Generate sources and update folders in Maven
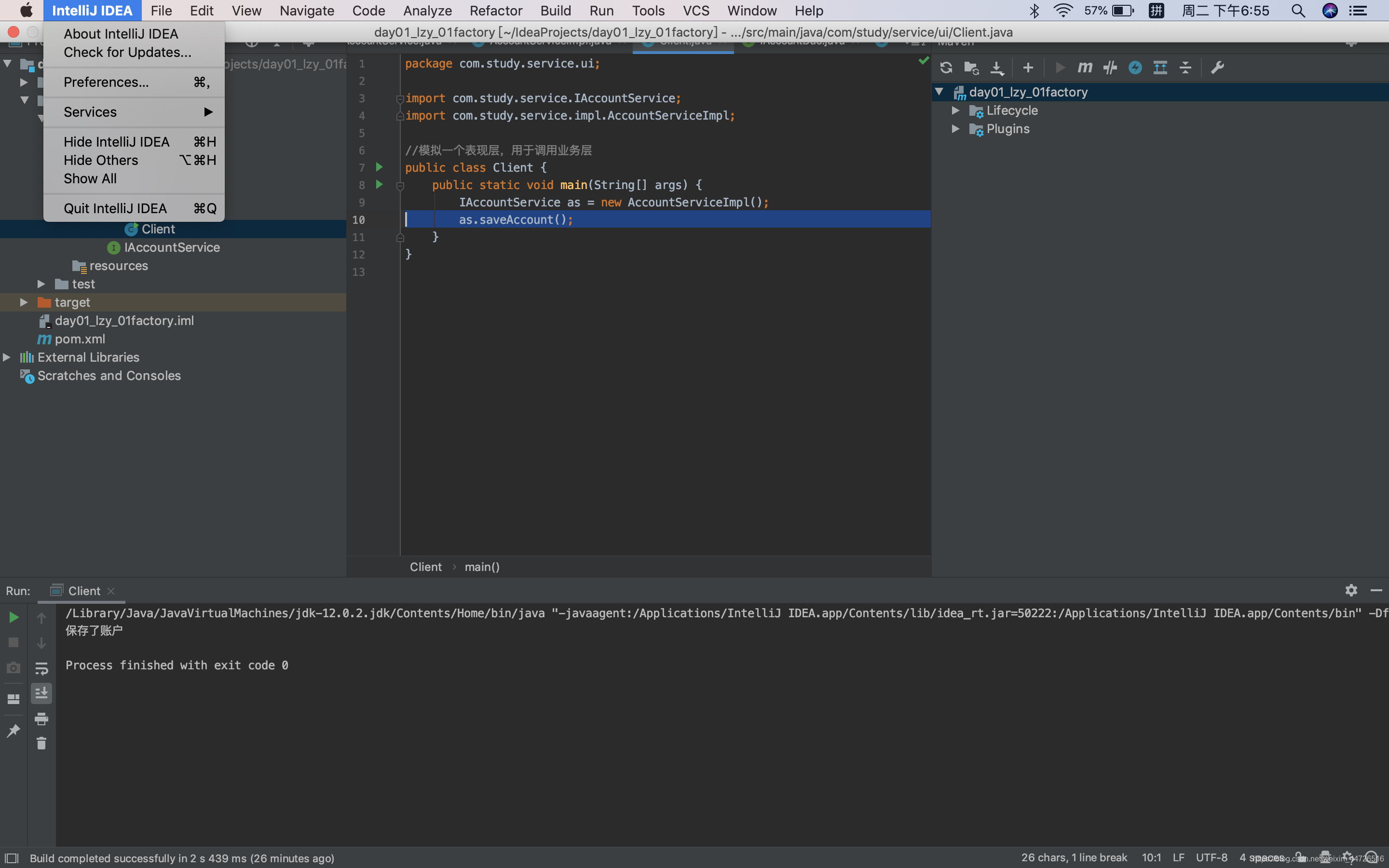1389x868 pixels. pyautogui.click(x=971, y=68)
